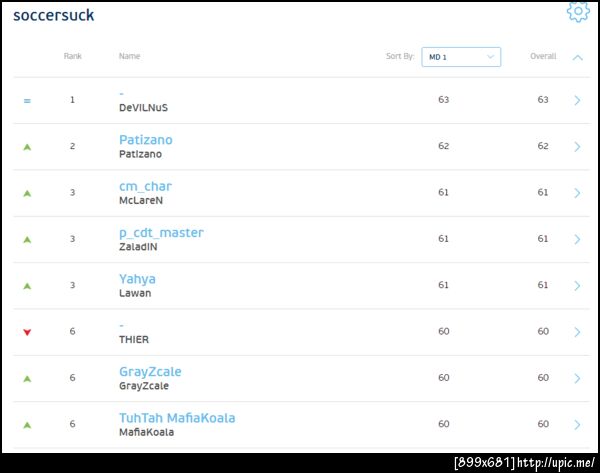Click the red down arrow beside THIER

point(27,332)
